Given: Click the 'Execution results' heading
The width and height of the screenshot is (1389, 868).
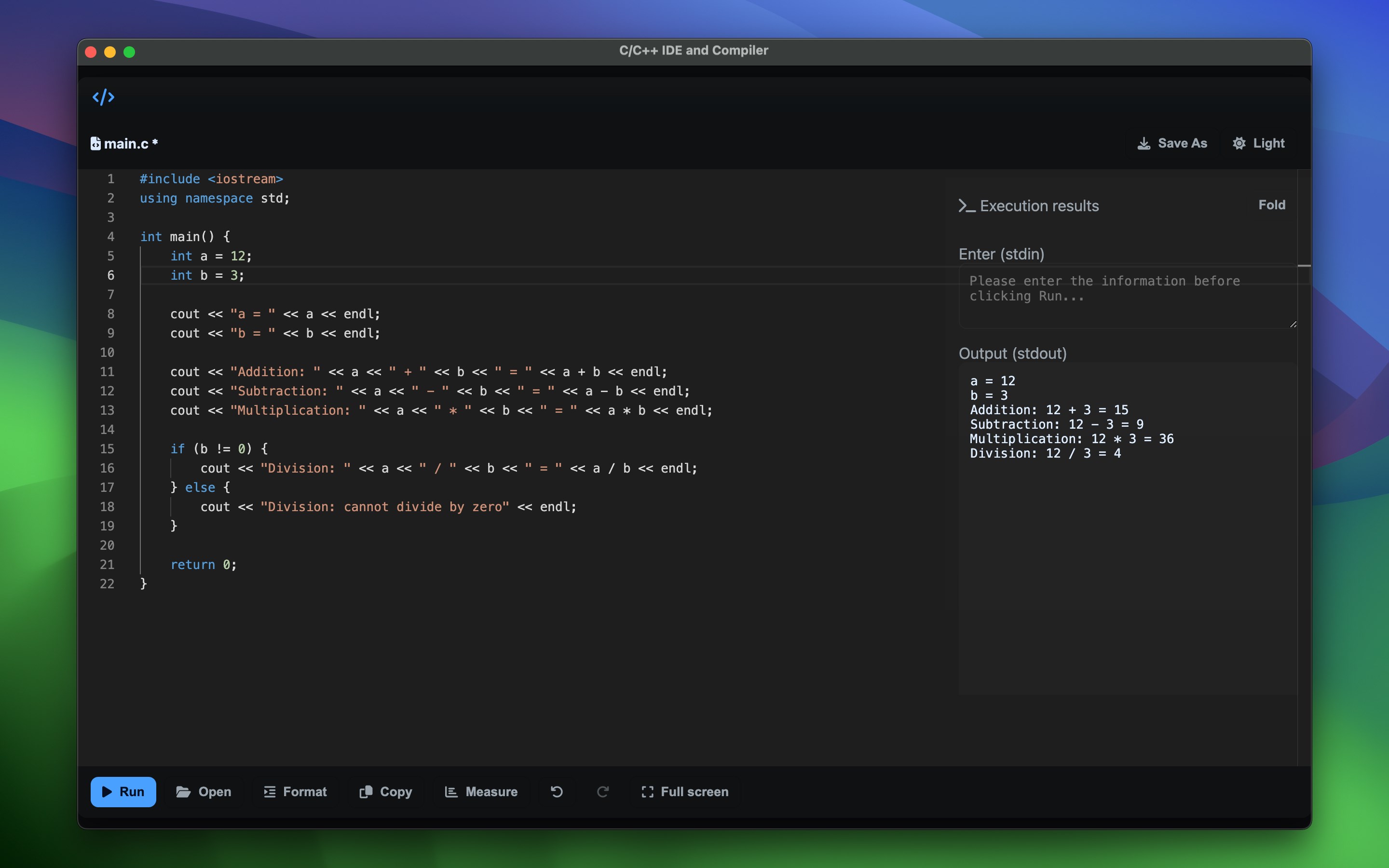Looking at the screenshot, I should [1039, 205].
